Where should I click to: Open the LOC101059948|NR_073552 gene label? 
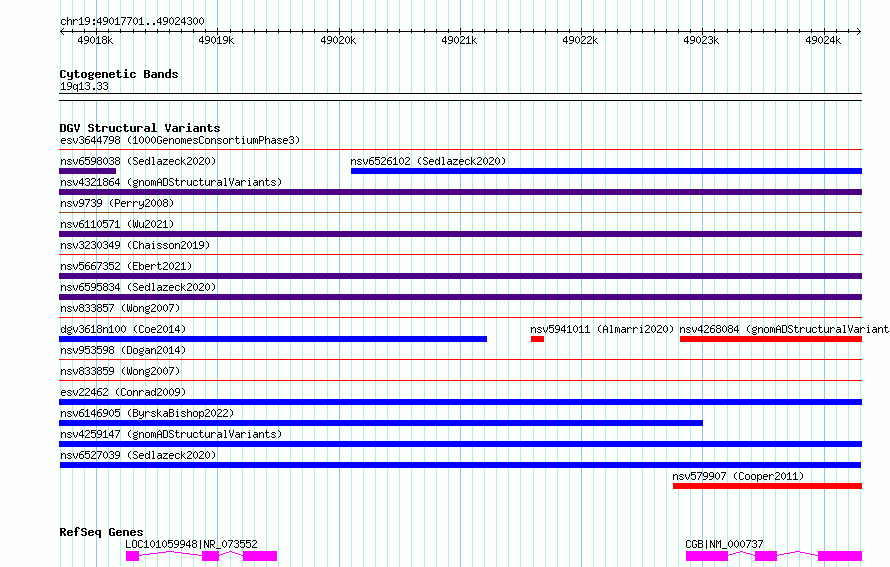click(191, 544)
